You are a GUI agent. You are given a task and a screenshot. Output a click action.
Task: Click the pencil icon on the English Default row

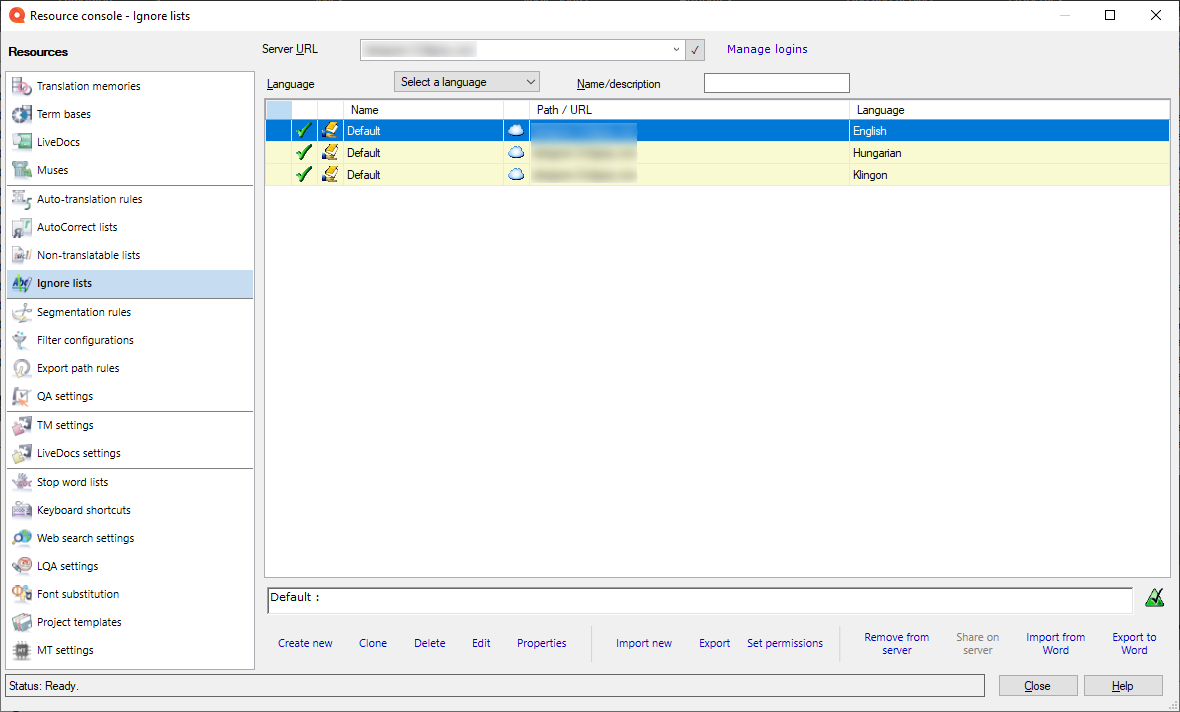[328, 130]
